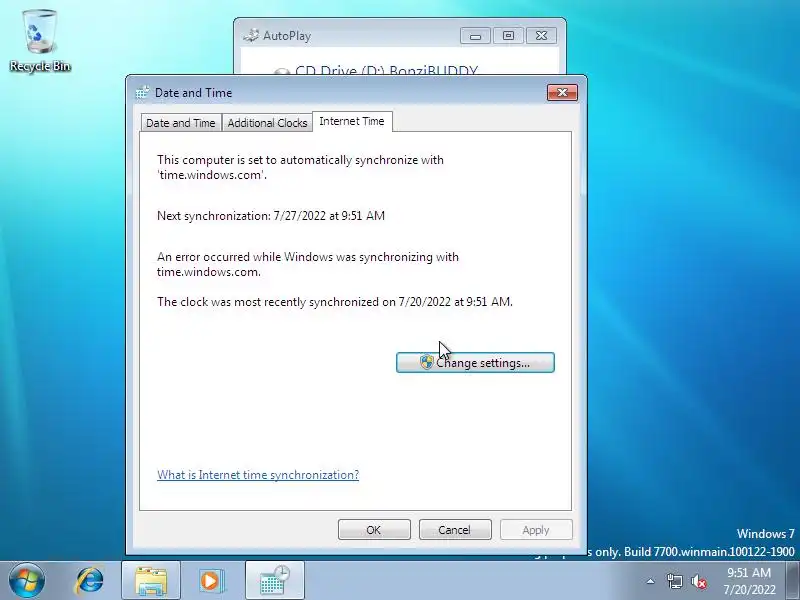
Task: Open Windows Explorer folder taskbar icon
Action: coord(151,581)
